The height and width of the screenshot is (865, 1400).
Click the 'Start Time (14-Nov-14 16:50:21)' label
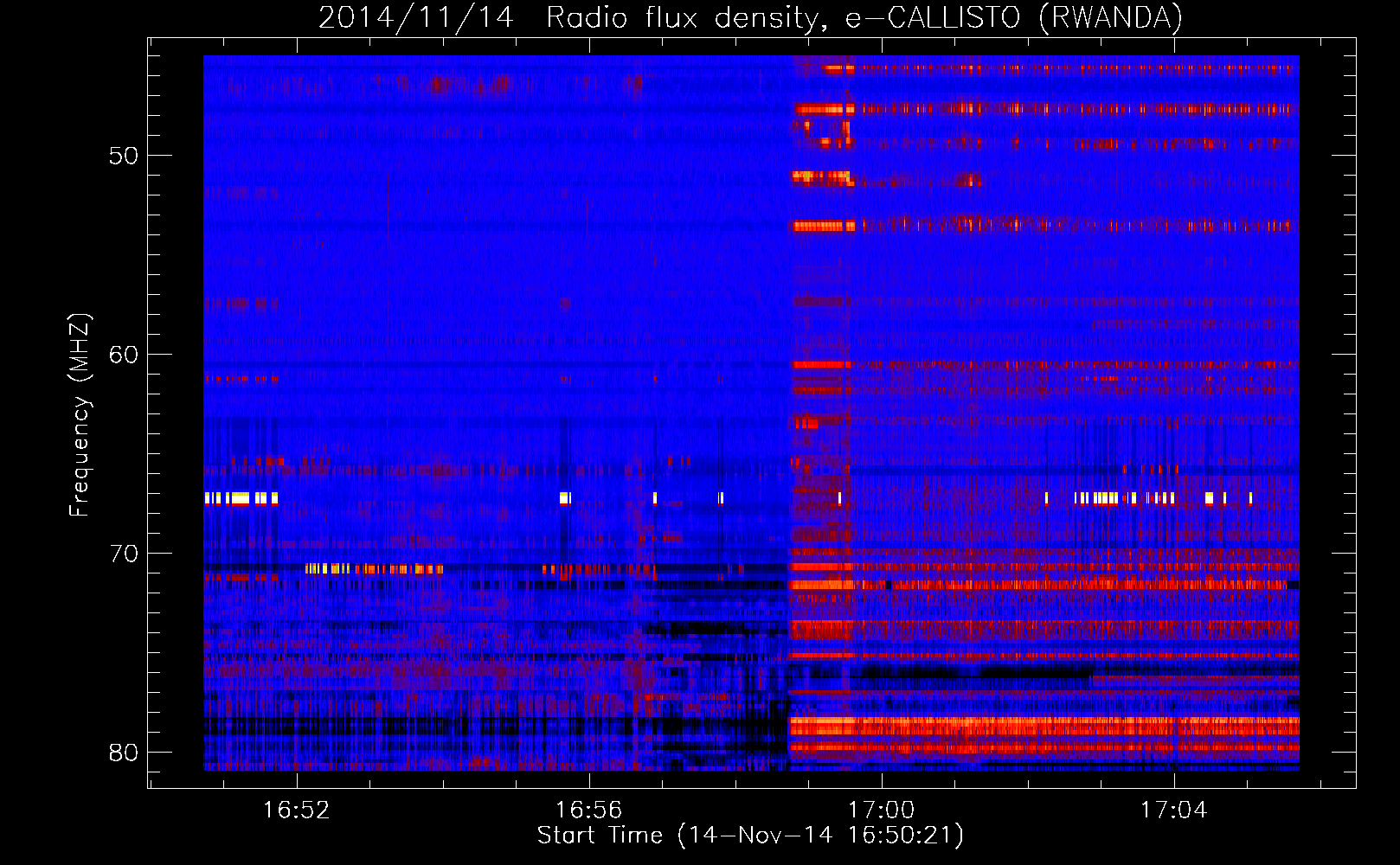750,836
